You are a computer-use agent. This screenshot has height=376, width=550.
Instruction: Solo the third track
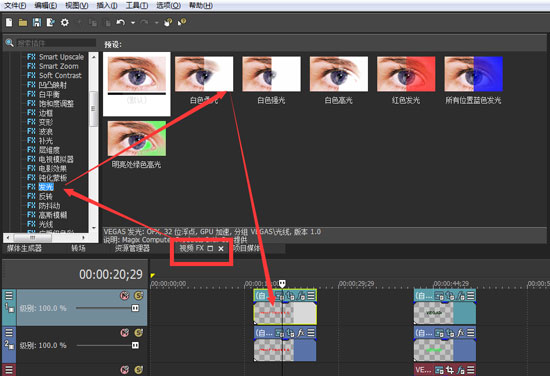(x=139, y=370)
